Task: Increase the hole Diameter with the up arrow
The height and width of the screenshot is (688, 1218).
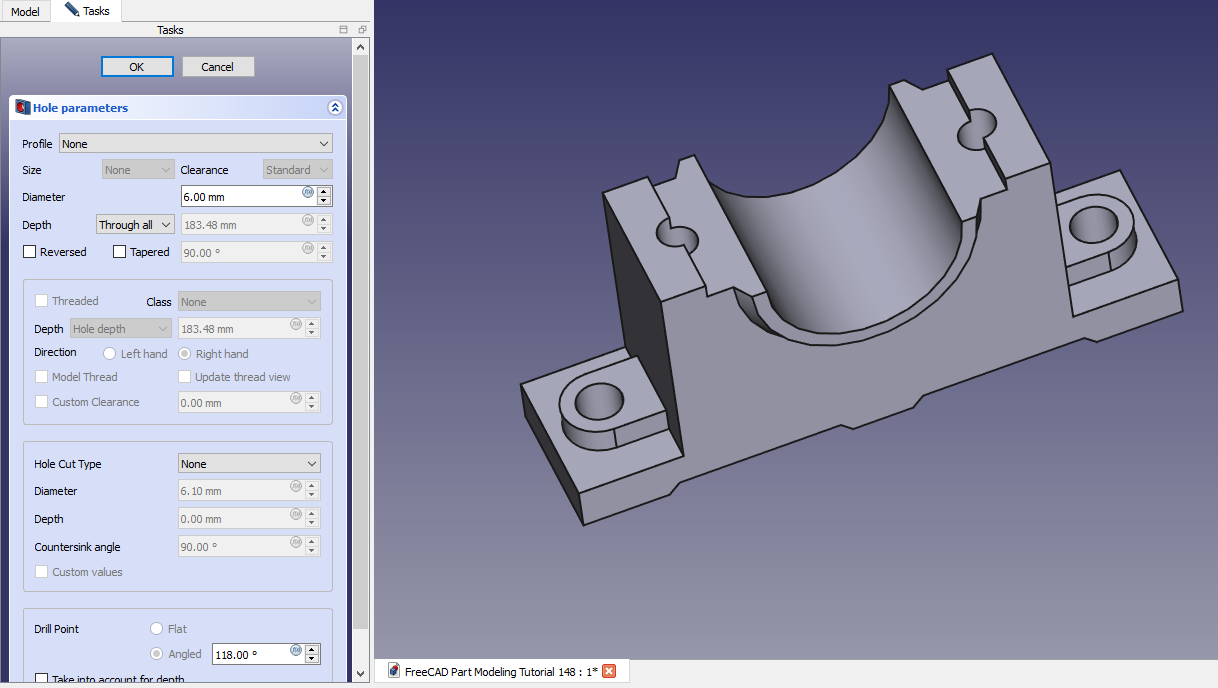Action: coord(324,192)
